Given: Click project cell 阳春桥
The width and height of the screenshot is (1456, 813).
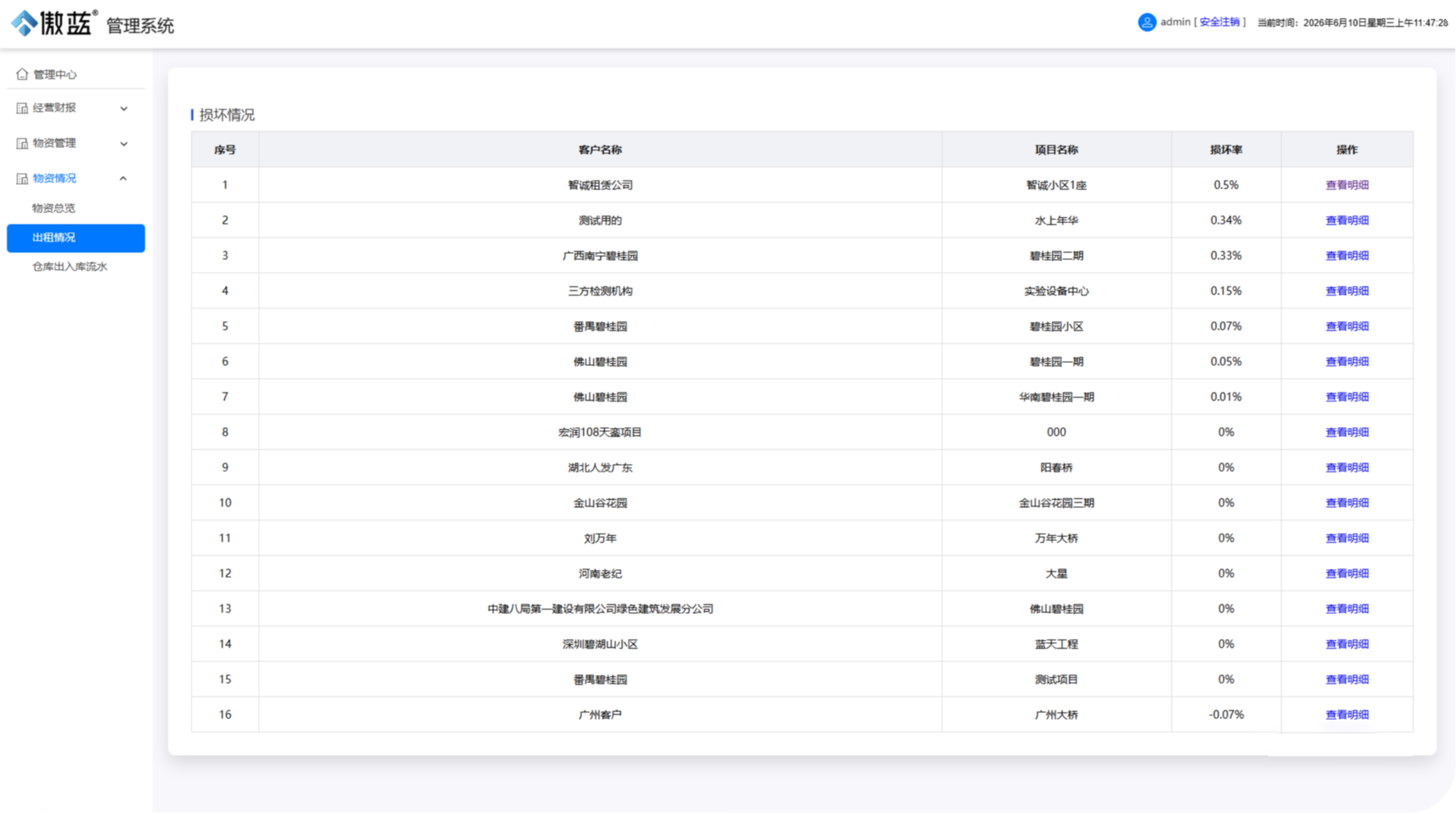Looking at the screenshot, I should click(x=1056, y=468).
